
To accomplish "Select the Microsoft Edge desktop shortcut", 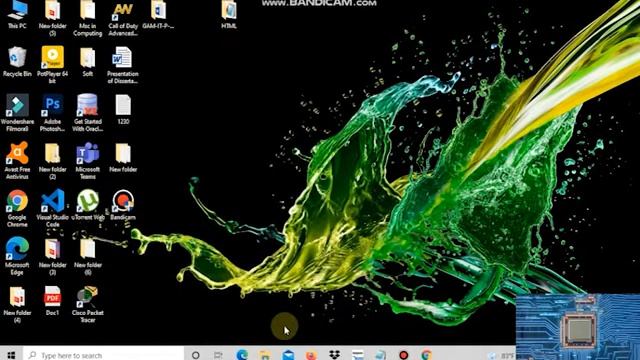I will pos(17,256).
